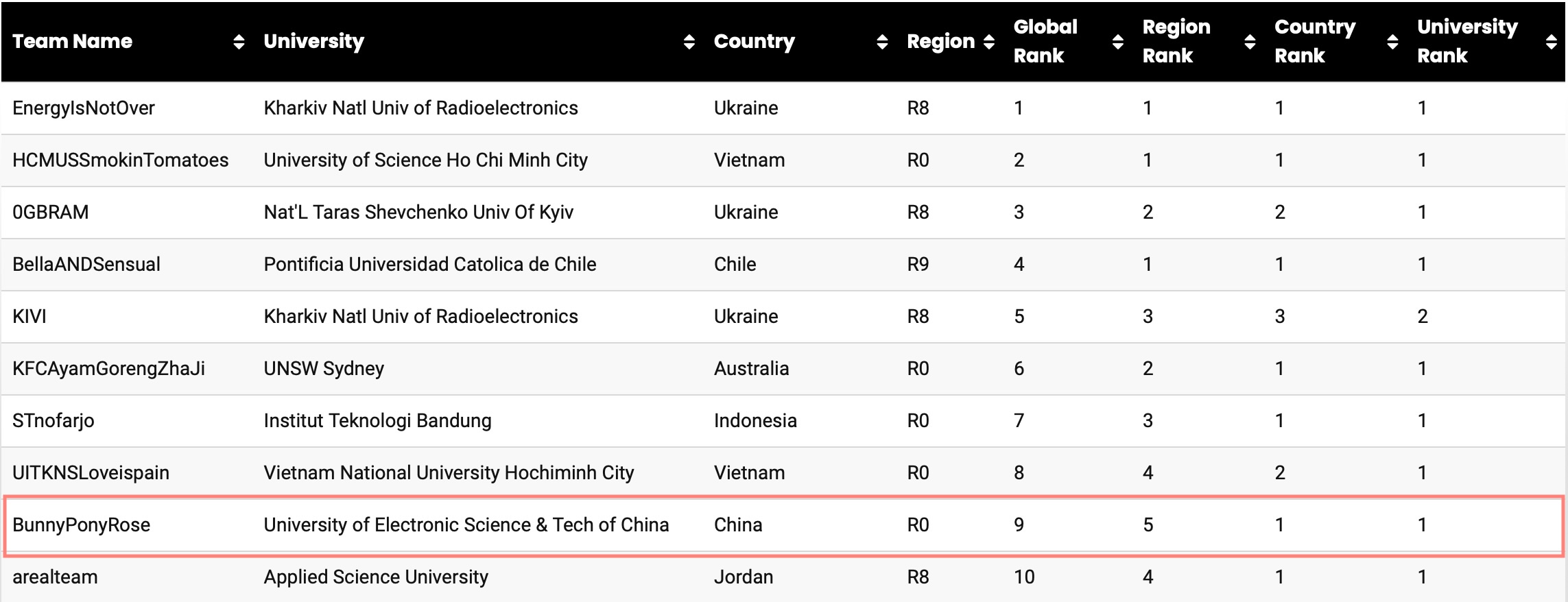1568x602 pixels.
Task: Select HCMUSSmokinTomatoes team entry
Action: (x=121, y=160)
